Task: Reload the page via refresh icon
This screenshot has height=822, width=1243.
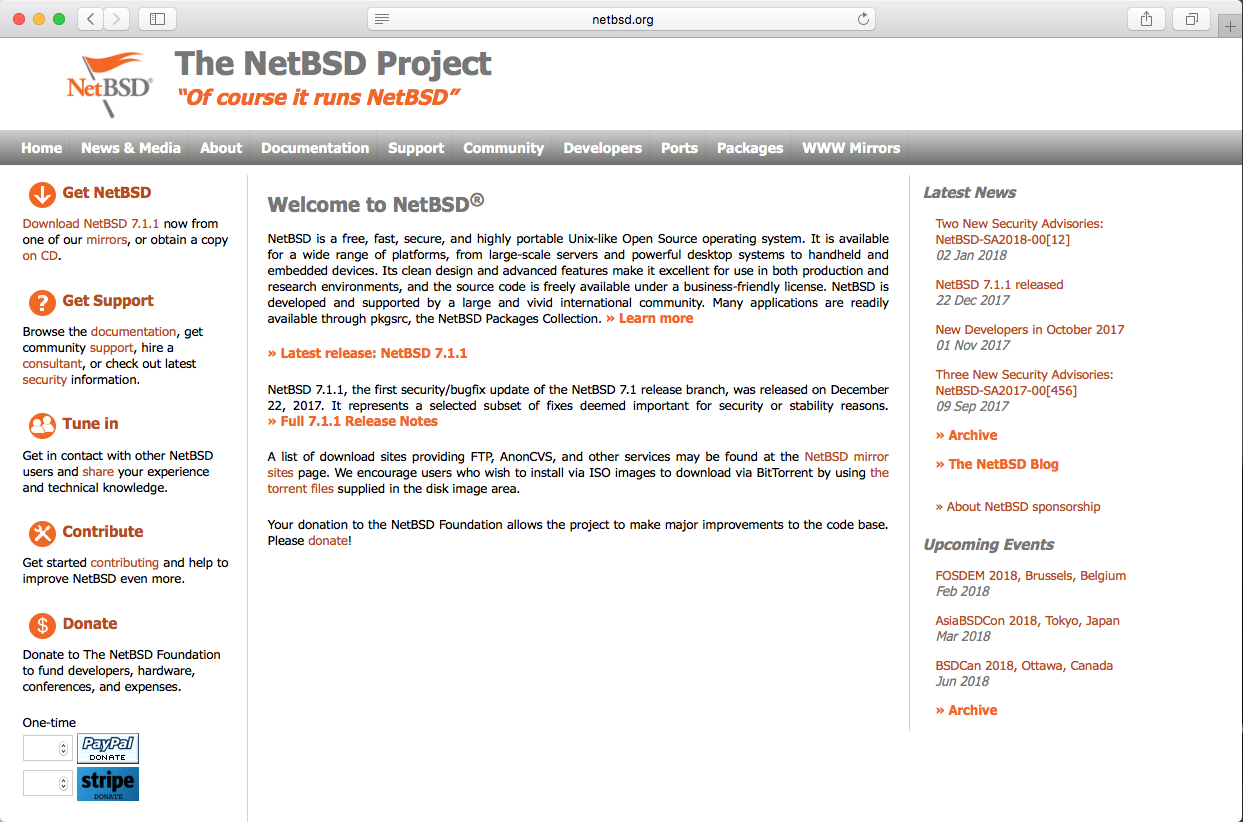Action: (864, 19)
